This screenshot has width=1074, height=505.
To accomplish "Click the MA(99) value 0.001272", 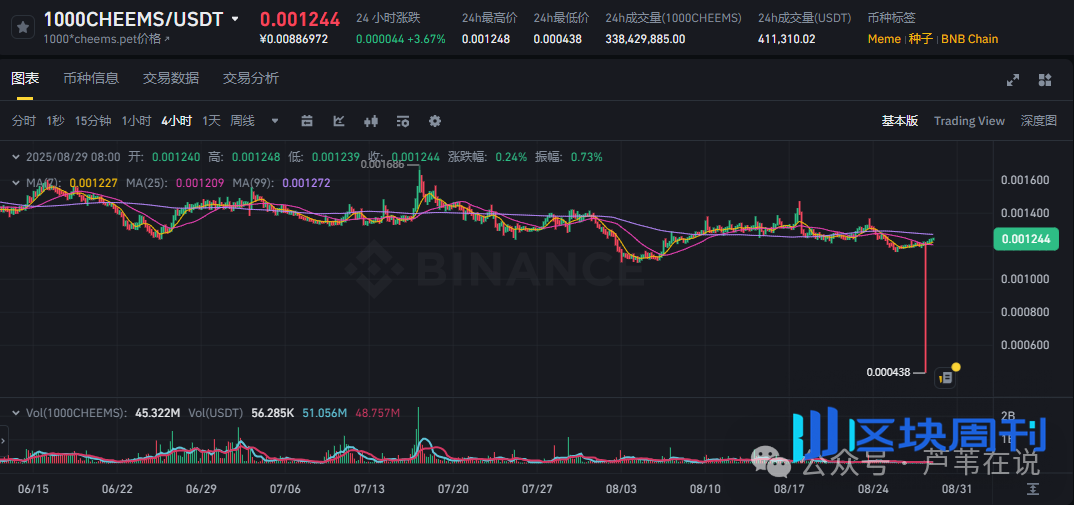I will [305, 183].
